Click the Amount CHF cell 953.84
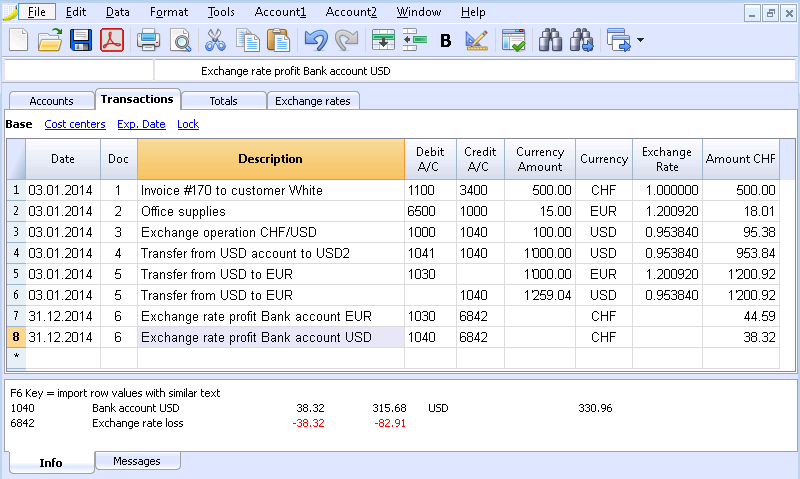 click(x=741, y=253)
